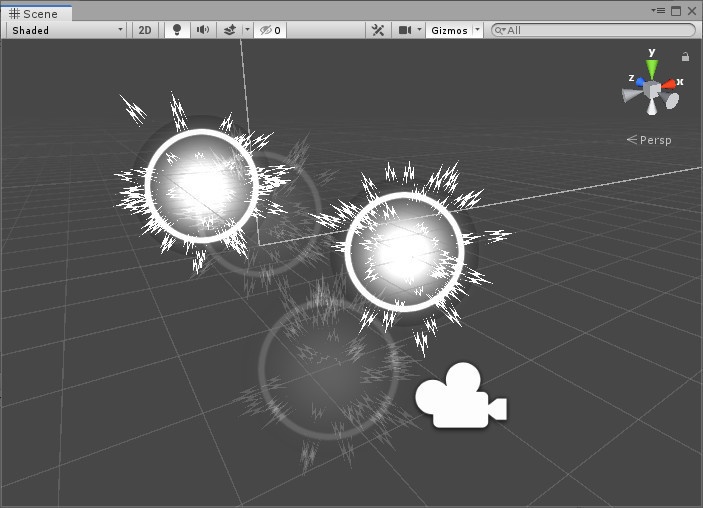The image size is (703, 508).
Task: Open component editor tools icon
Action: (378, 30)
